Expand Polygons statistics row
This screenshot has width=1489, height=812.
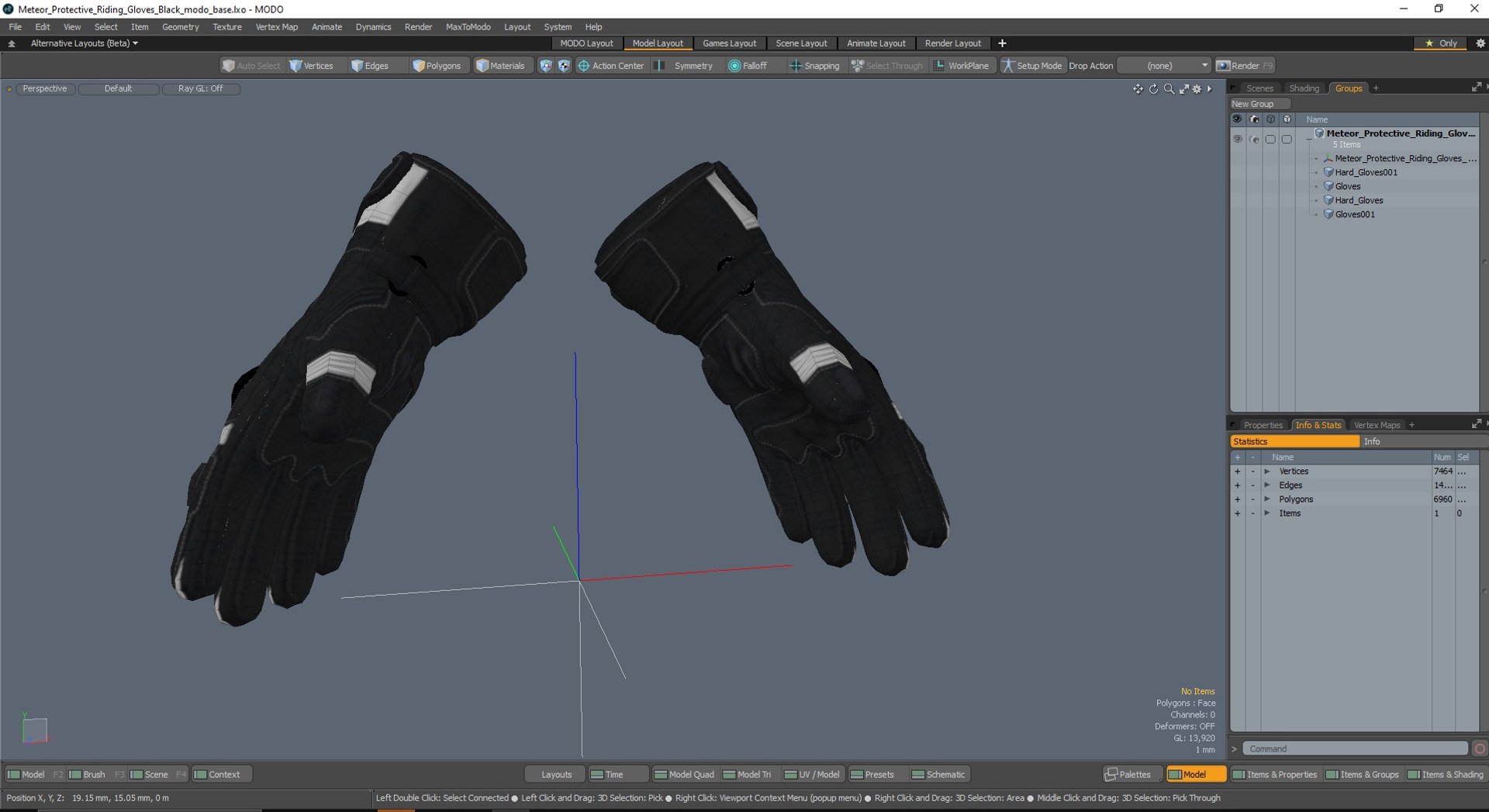click(1267, 499)
